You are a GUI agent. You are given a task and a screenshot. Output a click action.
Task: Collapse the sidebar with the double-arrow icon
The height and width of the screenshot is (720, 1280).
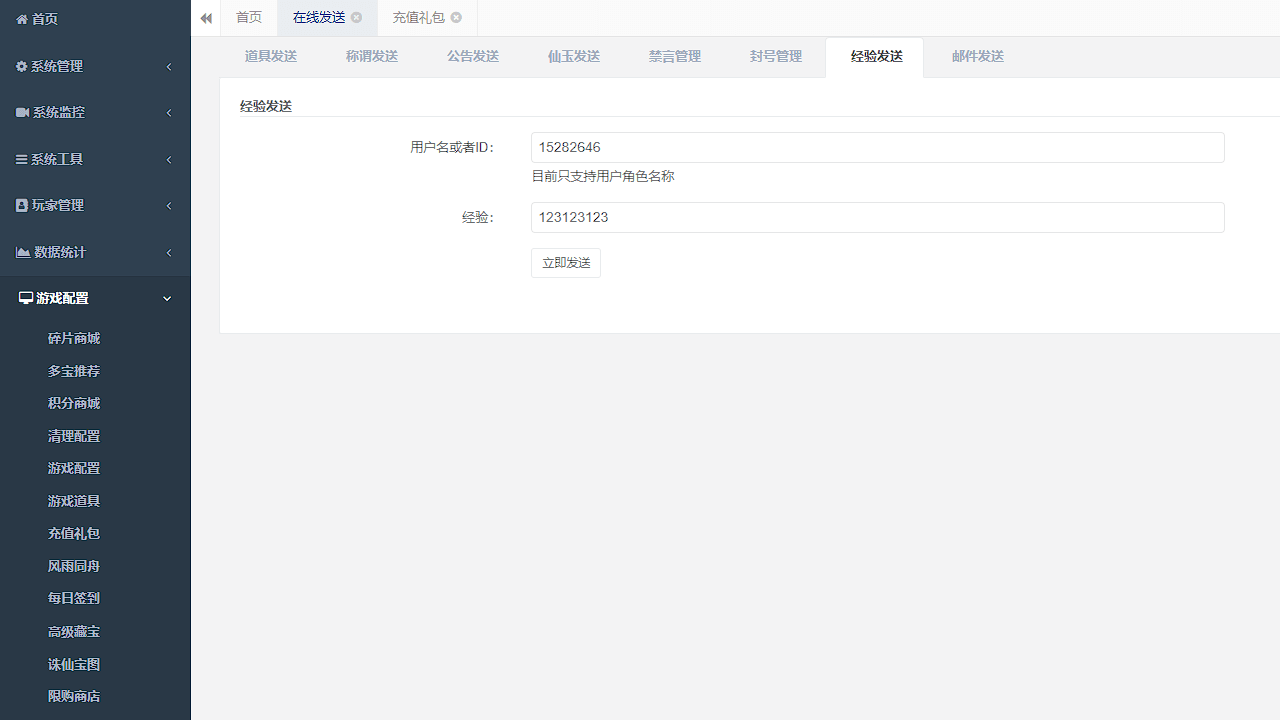(x=206, y=18)
